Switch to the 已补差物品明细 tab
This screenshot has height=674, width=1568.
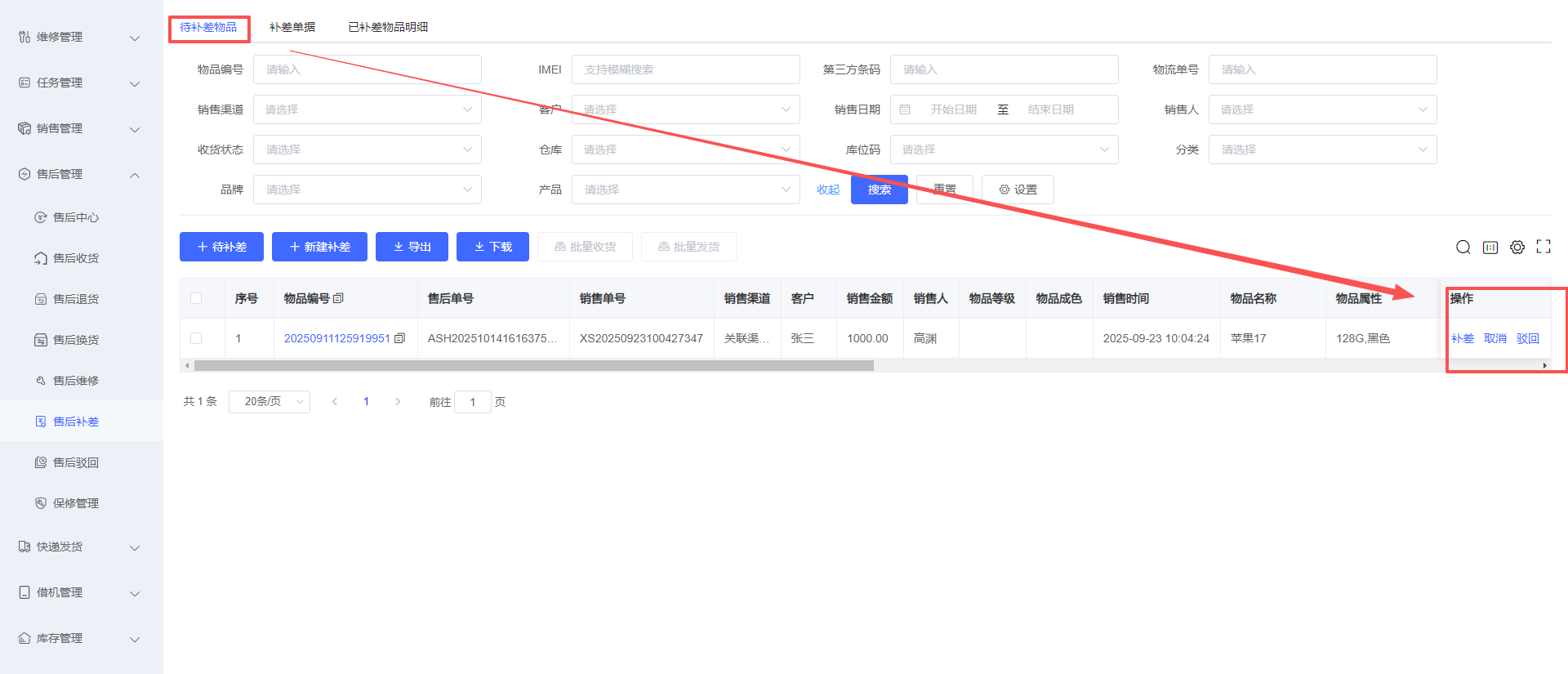(388, 27)
